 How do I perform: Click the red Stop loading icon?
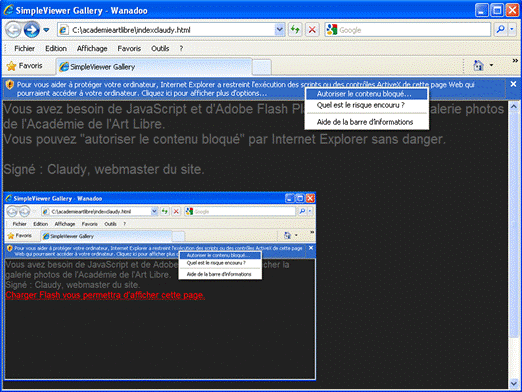click(x=312, y=30)
